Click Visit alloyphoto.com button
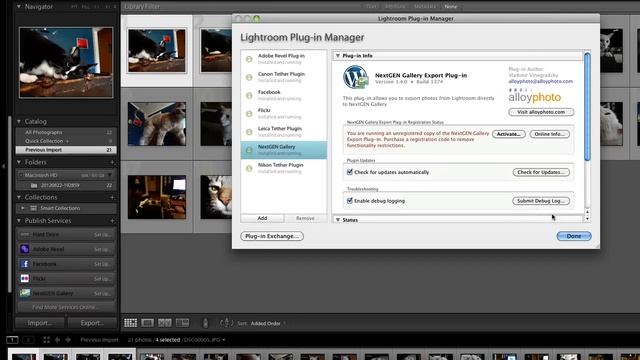 point(541,112)
